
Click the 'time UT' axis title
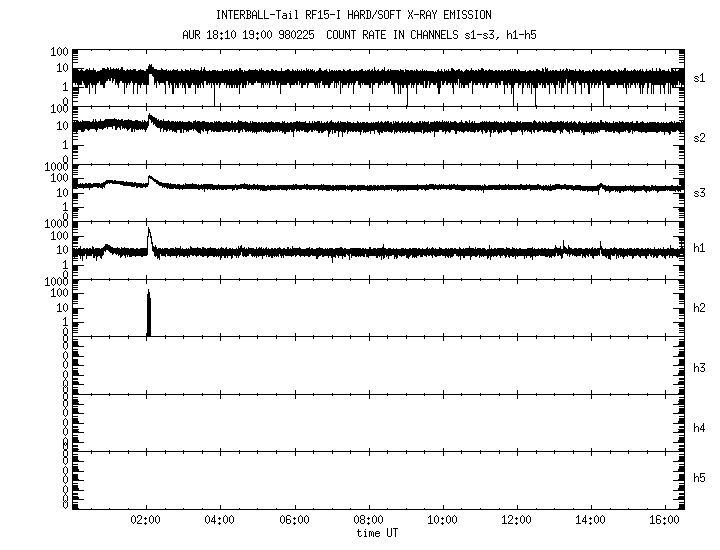[x=377, y=533]
